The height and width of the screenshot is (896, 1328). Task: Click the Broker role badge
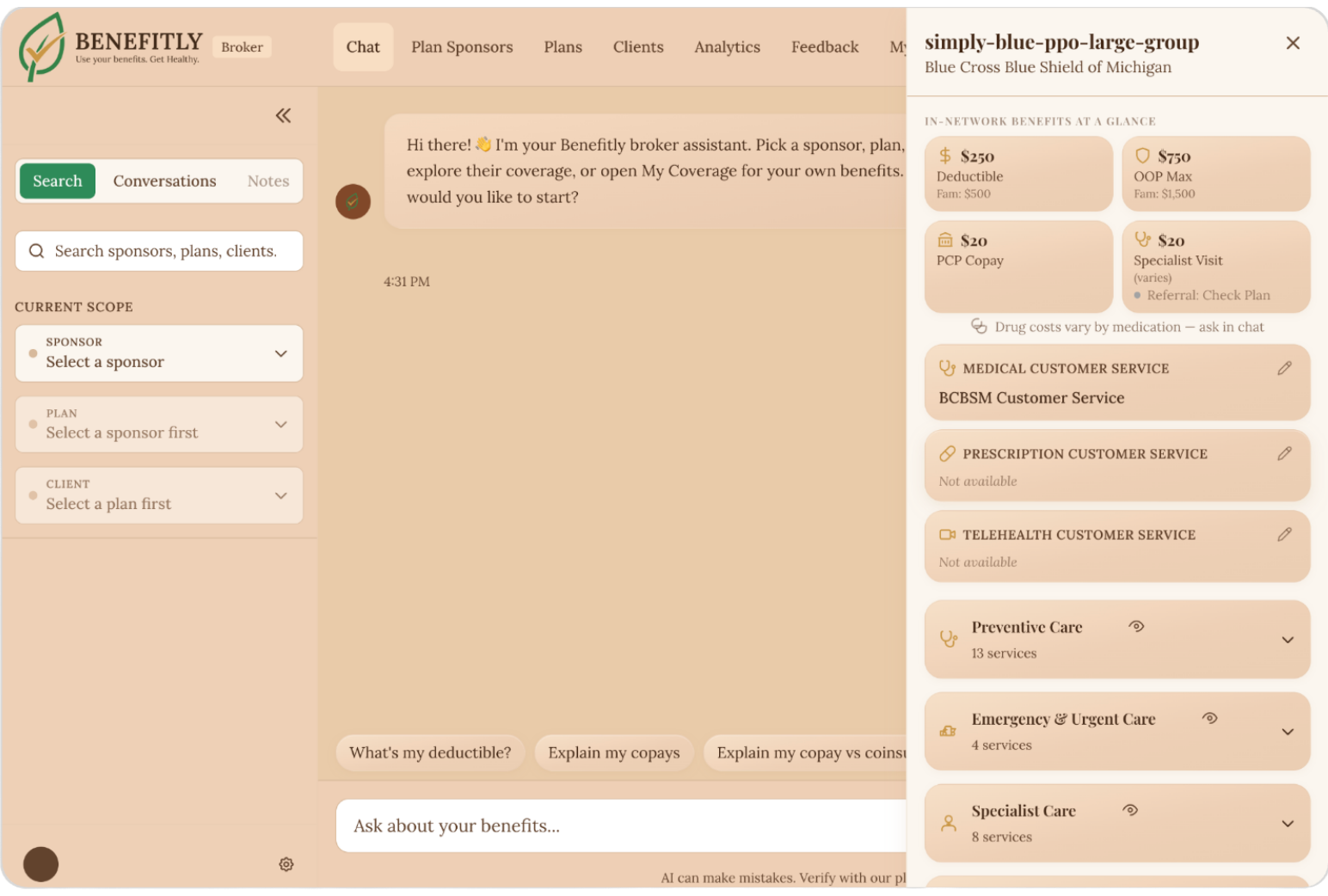[242, 47]
